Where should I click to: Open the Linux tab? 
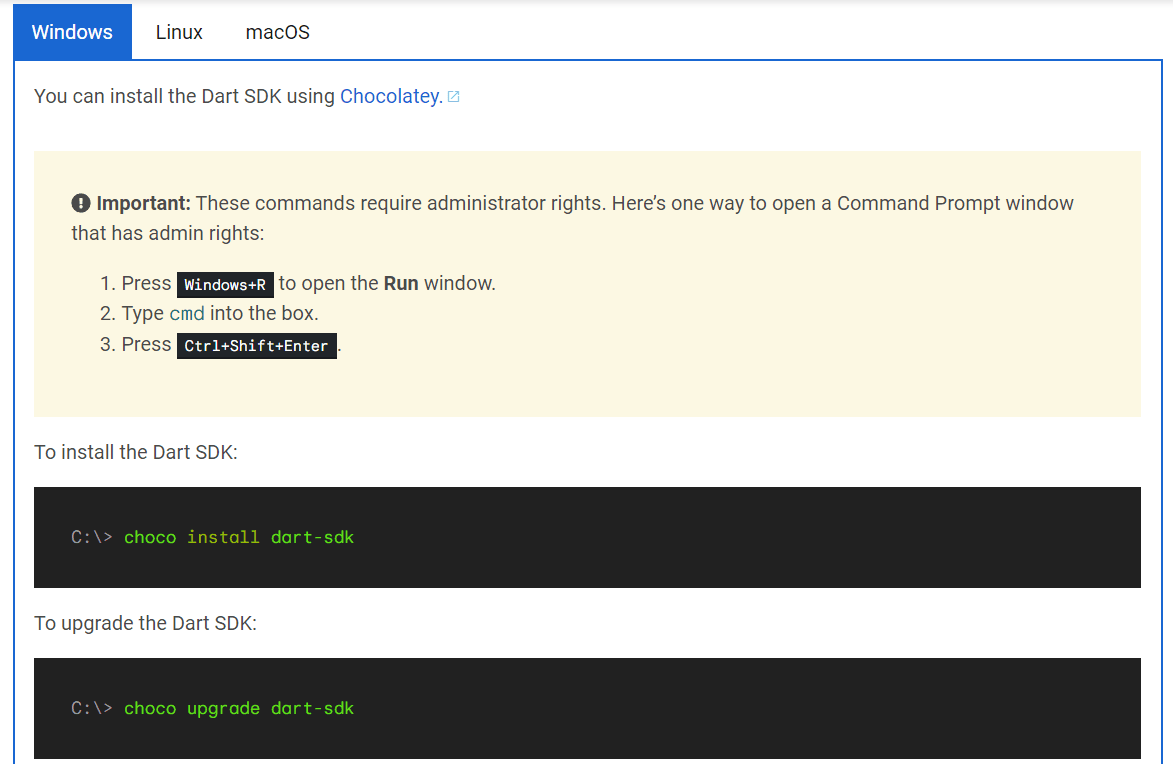point(179,32)
